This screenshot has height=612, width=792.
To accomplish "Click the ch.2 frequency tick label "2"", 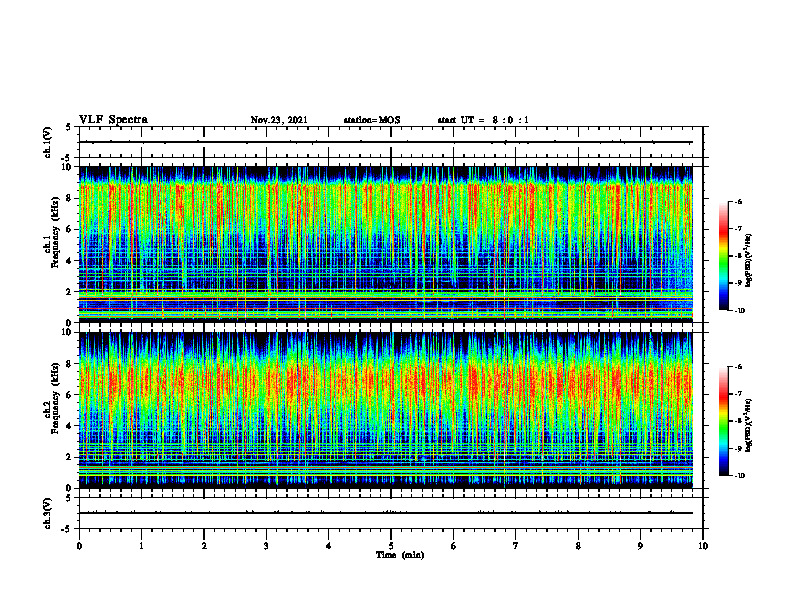I will 69,457.
